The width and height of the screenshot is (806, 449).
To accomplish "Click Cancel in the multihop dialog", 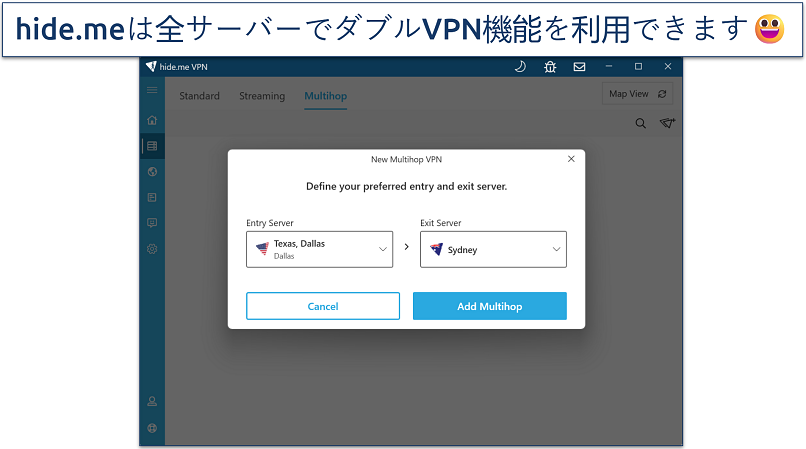I will [x=323, y=306].
